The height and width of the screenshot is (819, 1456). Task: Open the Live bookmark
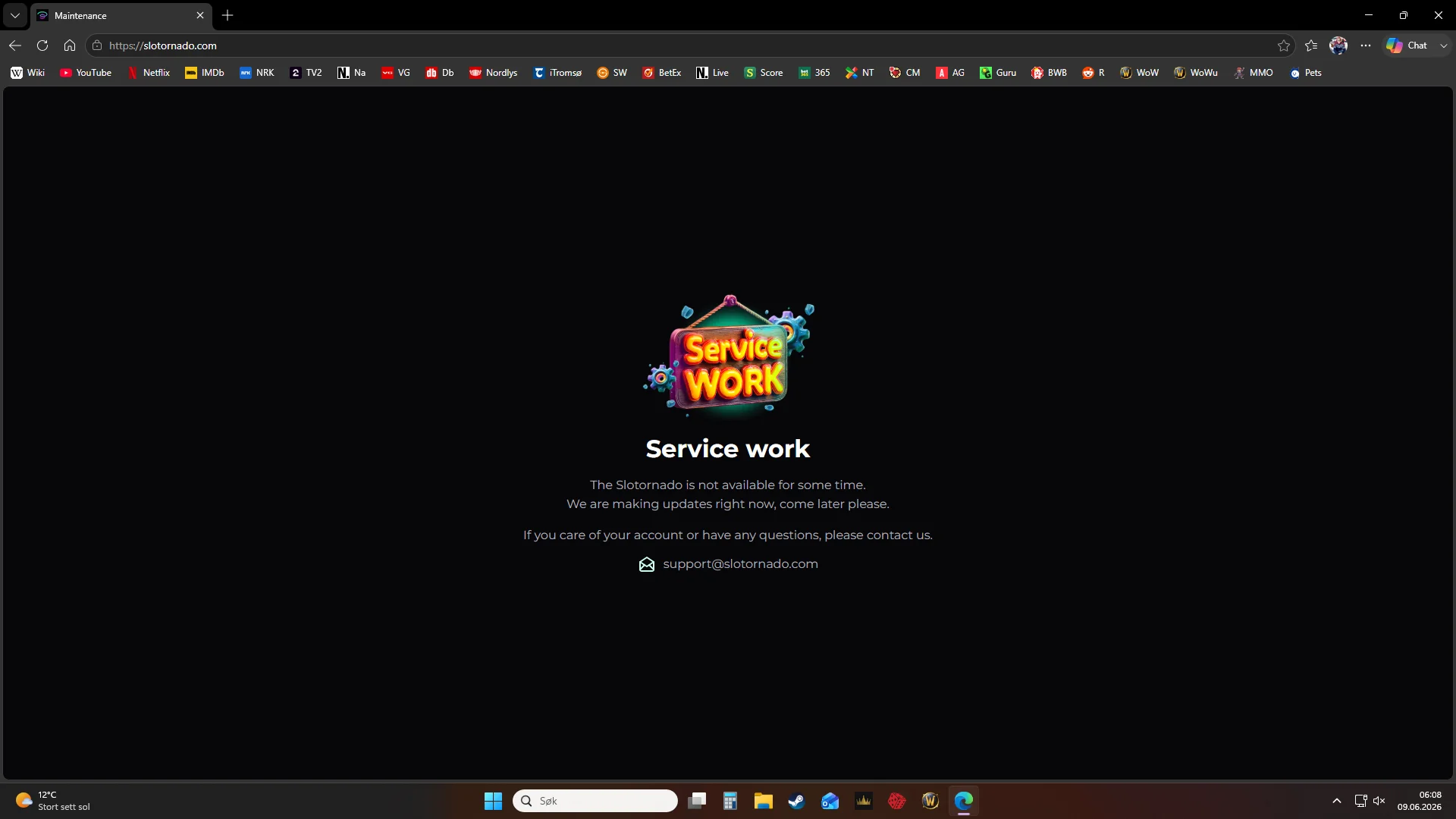[x=713, y=73]
